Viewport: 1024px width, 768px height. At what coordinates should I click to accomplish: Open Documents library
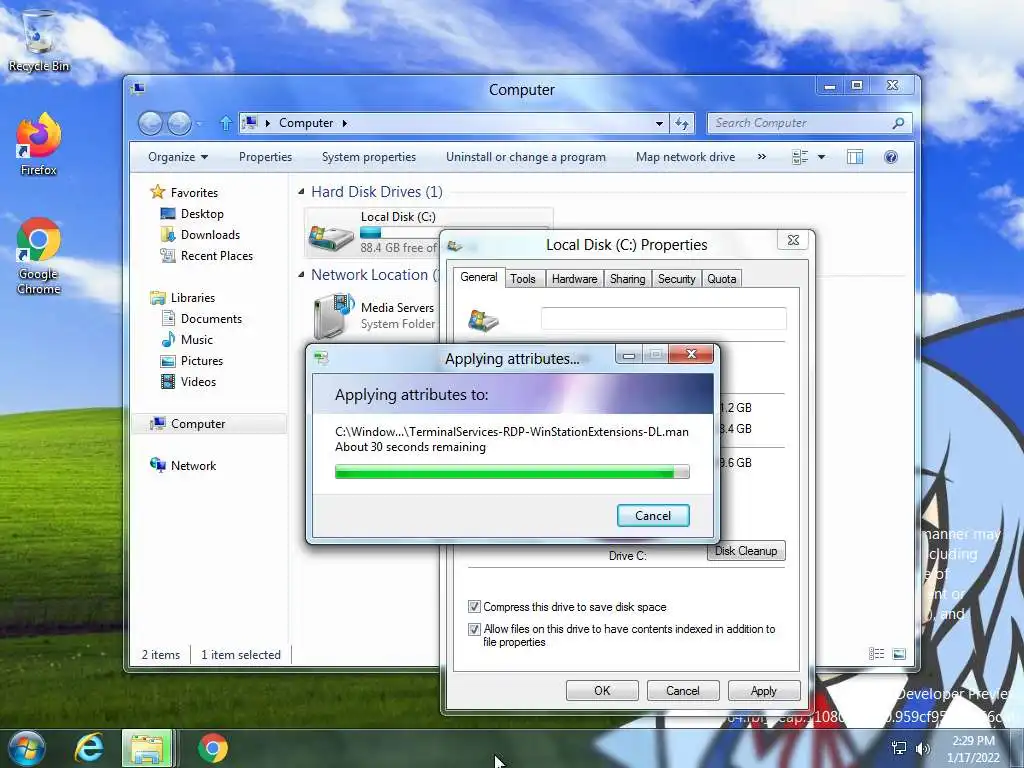tap(201, 319)
